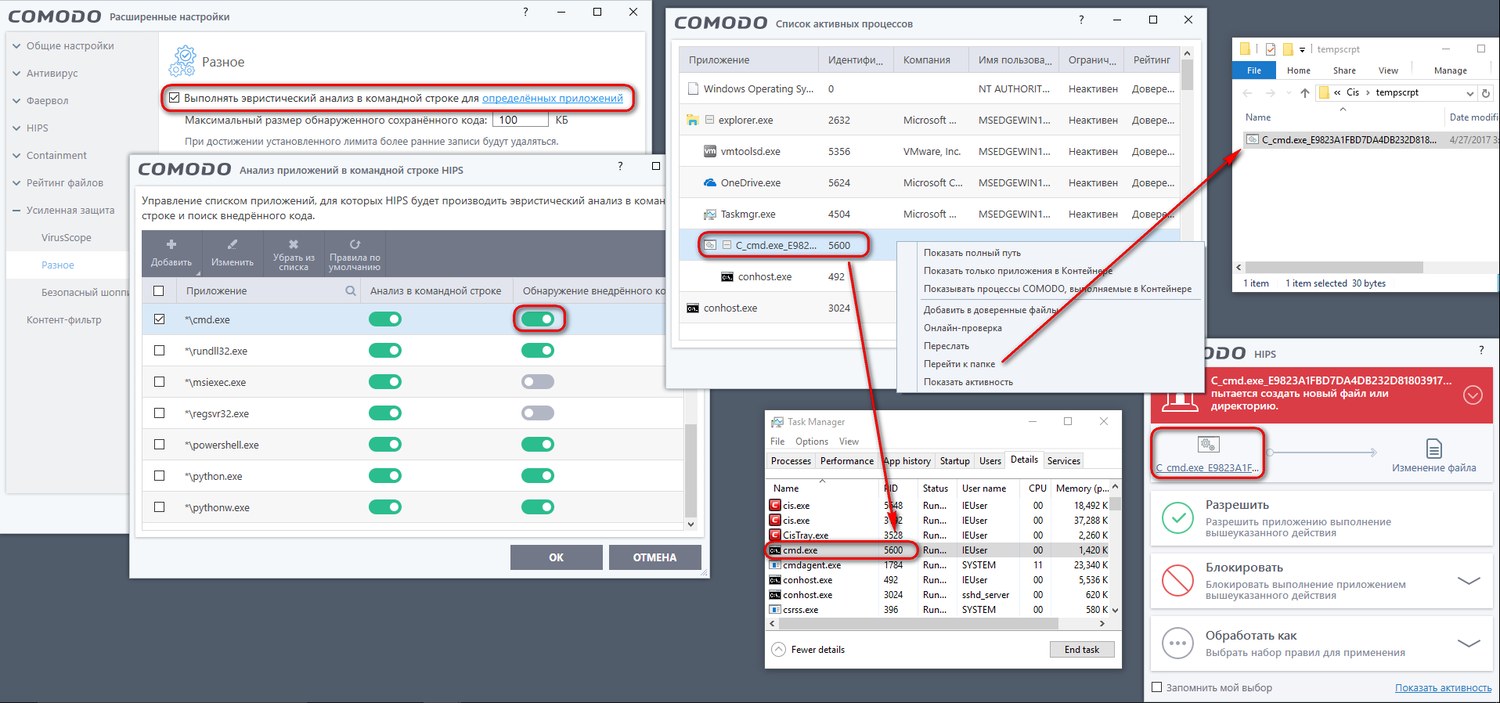Viewport: 1500px width, 703px height.
Task: Uncheck the *\cmd.exe row checkbox
Action: pyautogui.click(x=159, y=319)
